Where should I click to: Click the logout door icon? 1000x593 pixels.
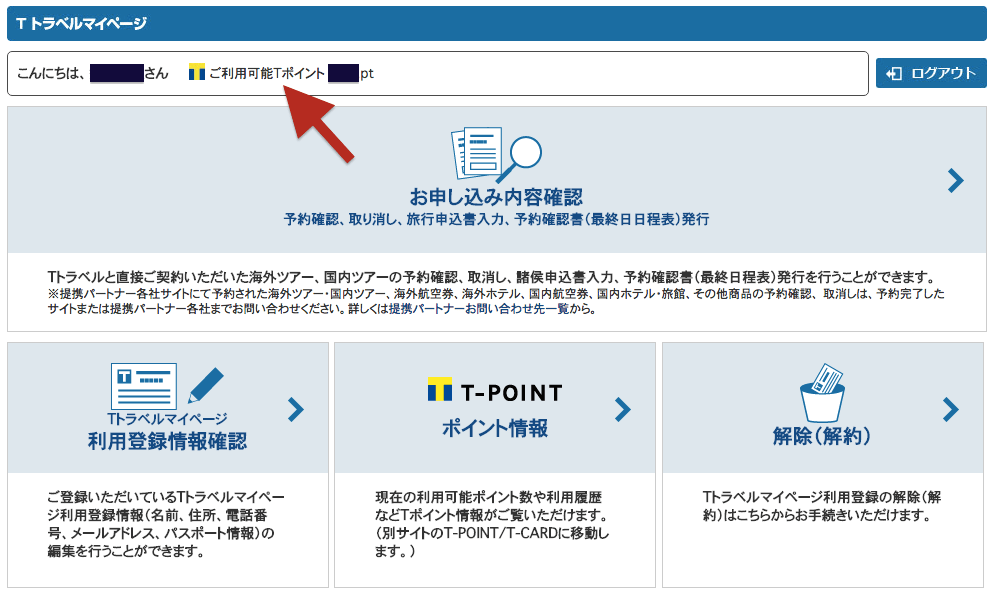click(893, 73)
